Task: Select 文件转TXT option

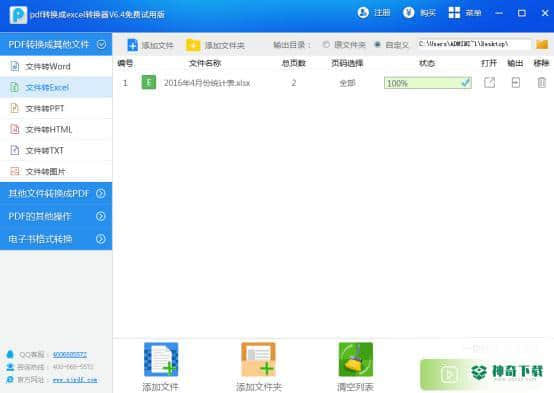Action: [56, 150]
